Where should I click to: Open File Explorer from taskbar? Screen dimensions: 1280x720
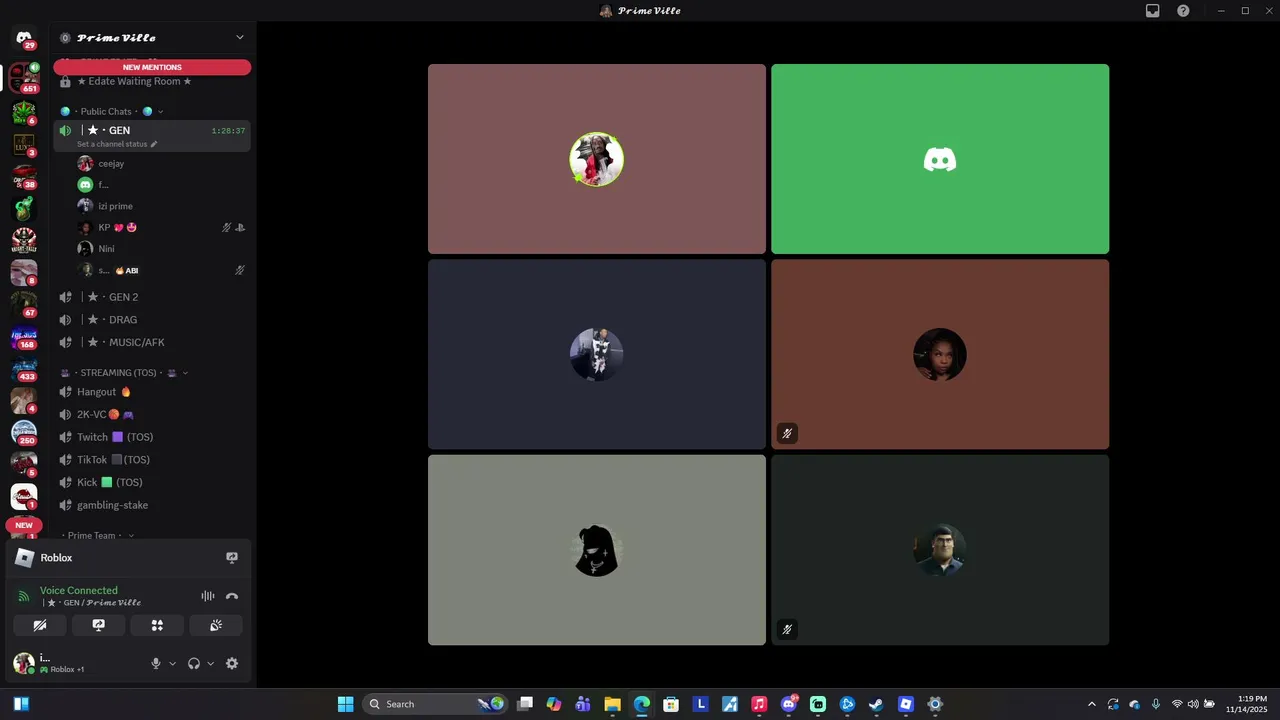click(x=612, y=704)
